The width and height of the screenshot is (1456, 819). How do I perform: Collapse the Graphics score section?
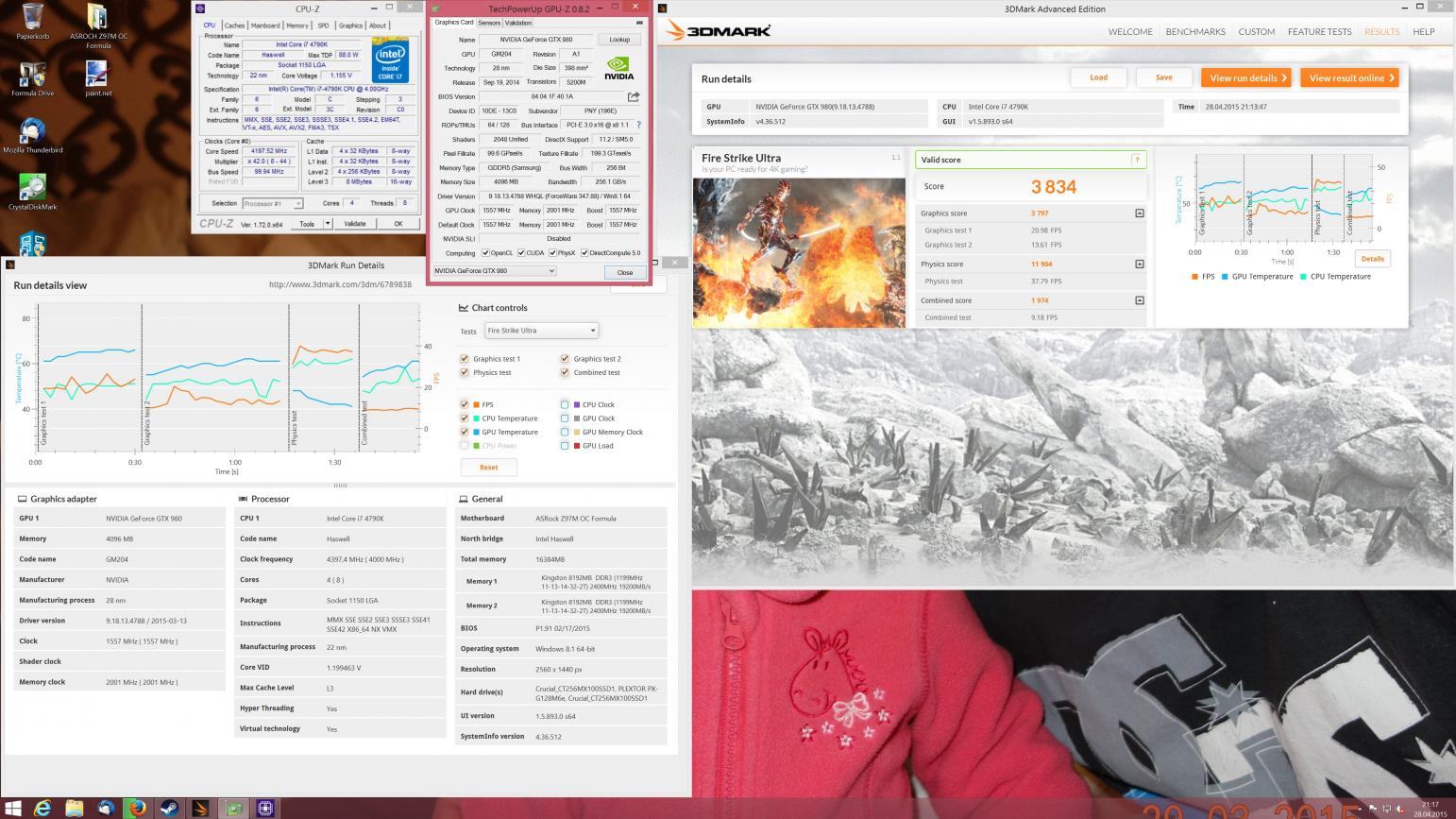tap(1139, 213)
